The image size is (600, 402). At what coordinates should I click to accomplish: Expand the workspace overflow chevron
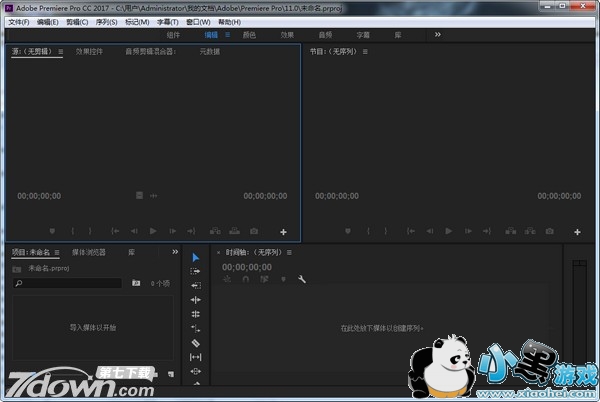437,34
